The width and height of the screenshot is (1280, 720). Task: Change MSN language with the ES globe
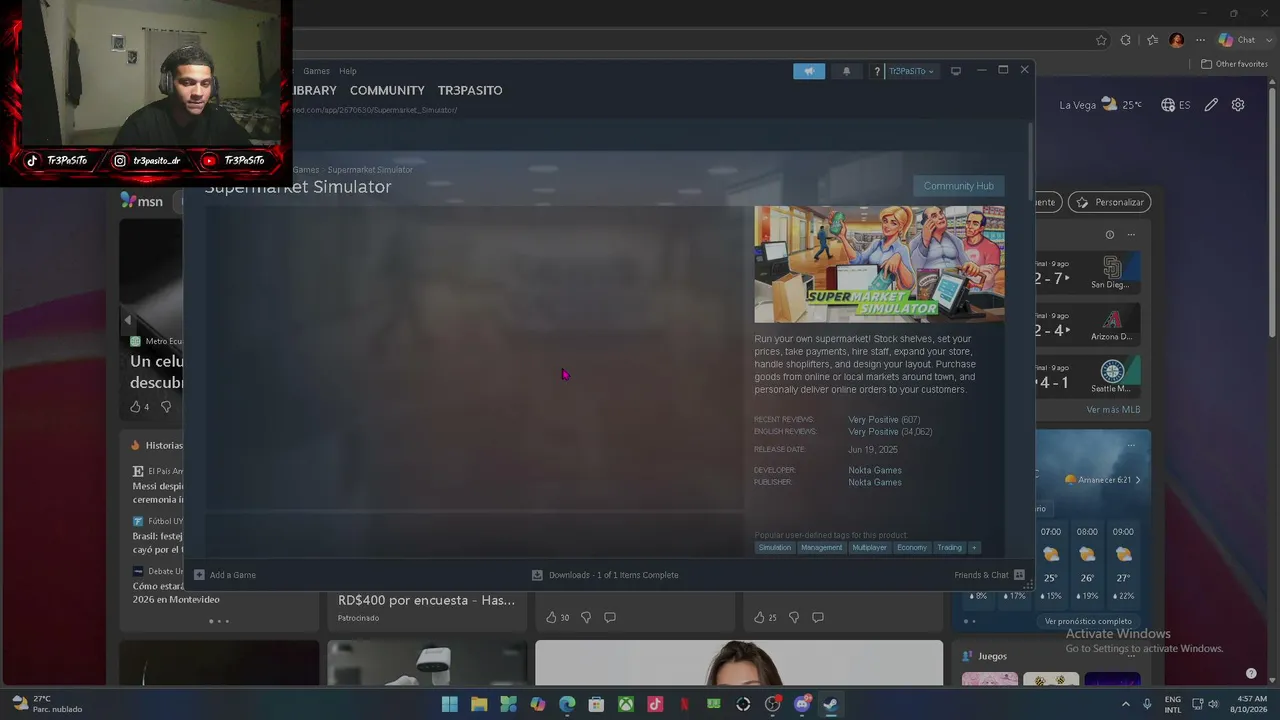coord(1175,105)
